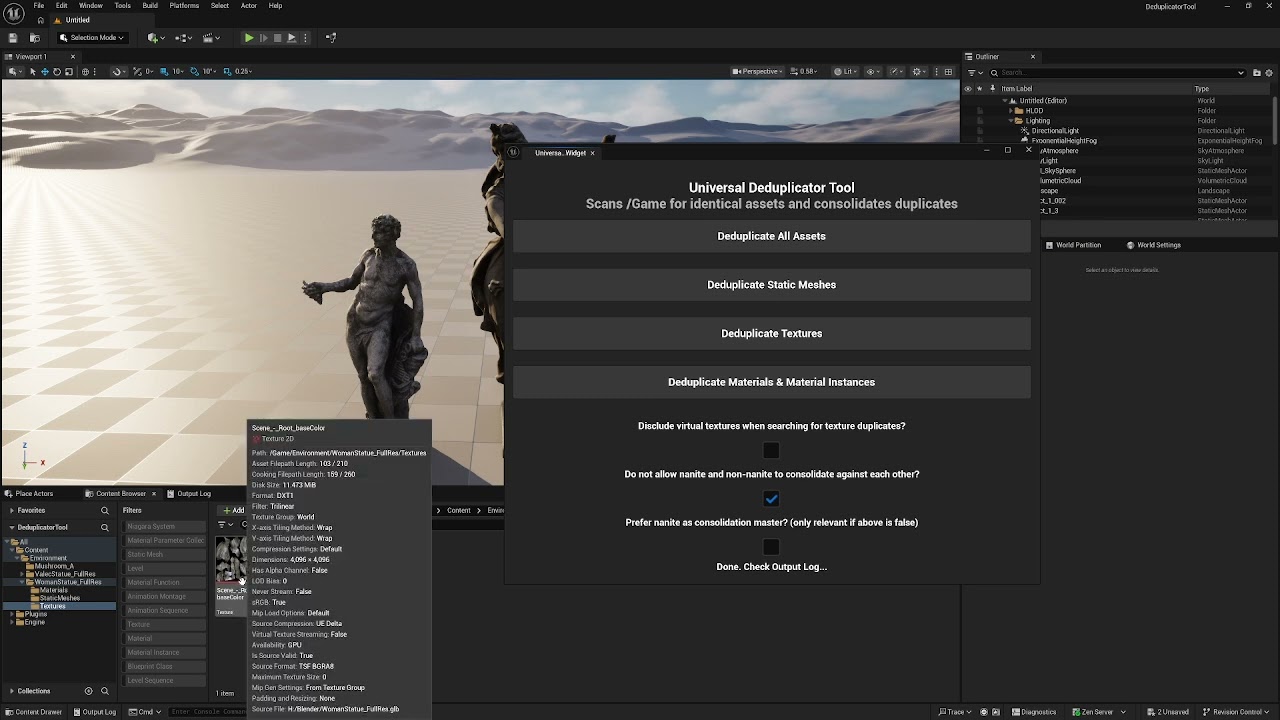Open the Browse content icon in toolbar
The height and width of the screenshot is (720, 1280).
click(x=34, y=38)
